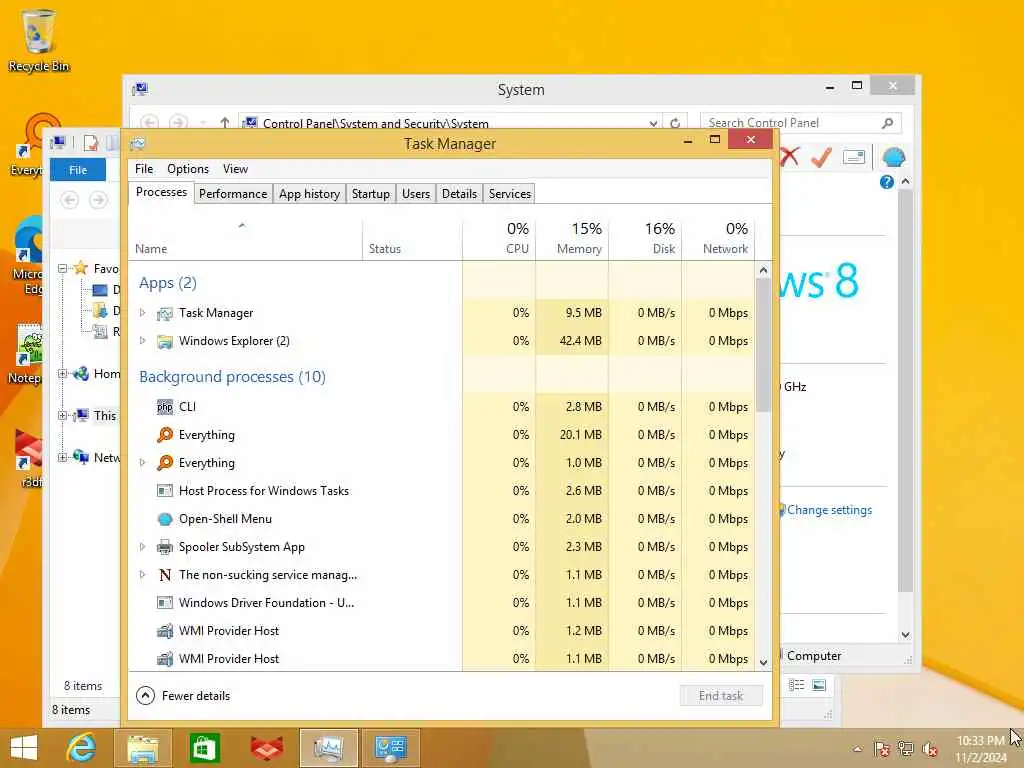Select Host Process for Windows Tasks row

[442, 491]
